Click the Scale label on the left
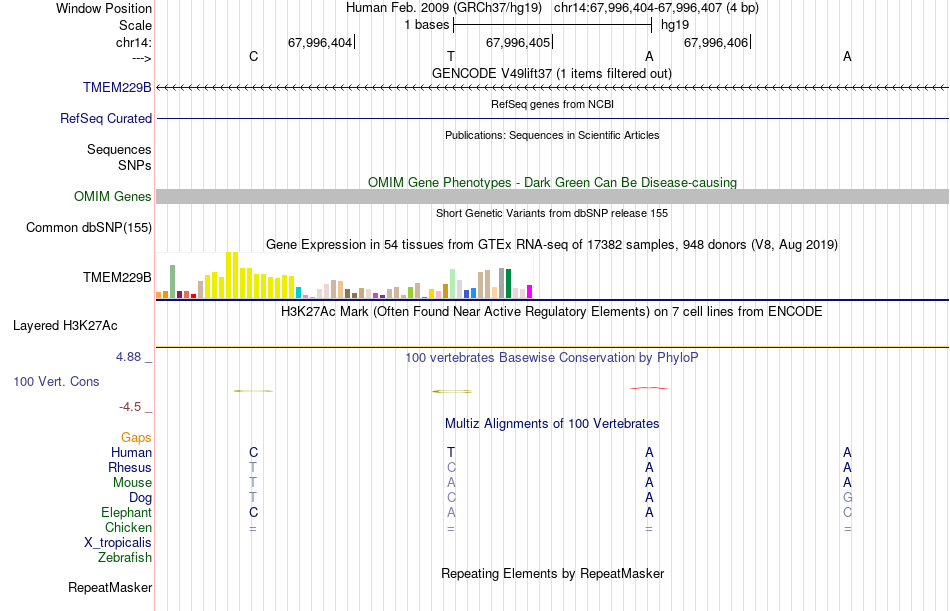Image resolution: width=950 pixels, height=611 pixels. tap(135, 25)
